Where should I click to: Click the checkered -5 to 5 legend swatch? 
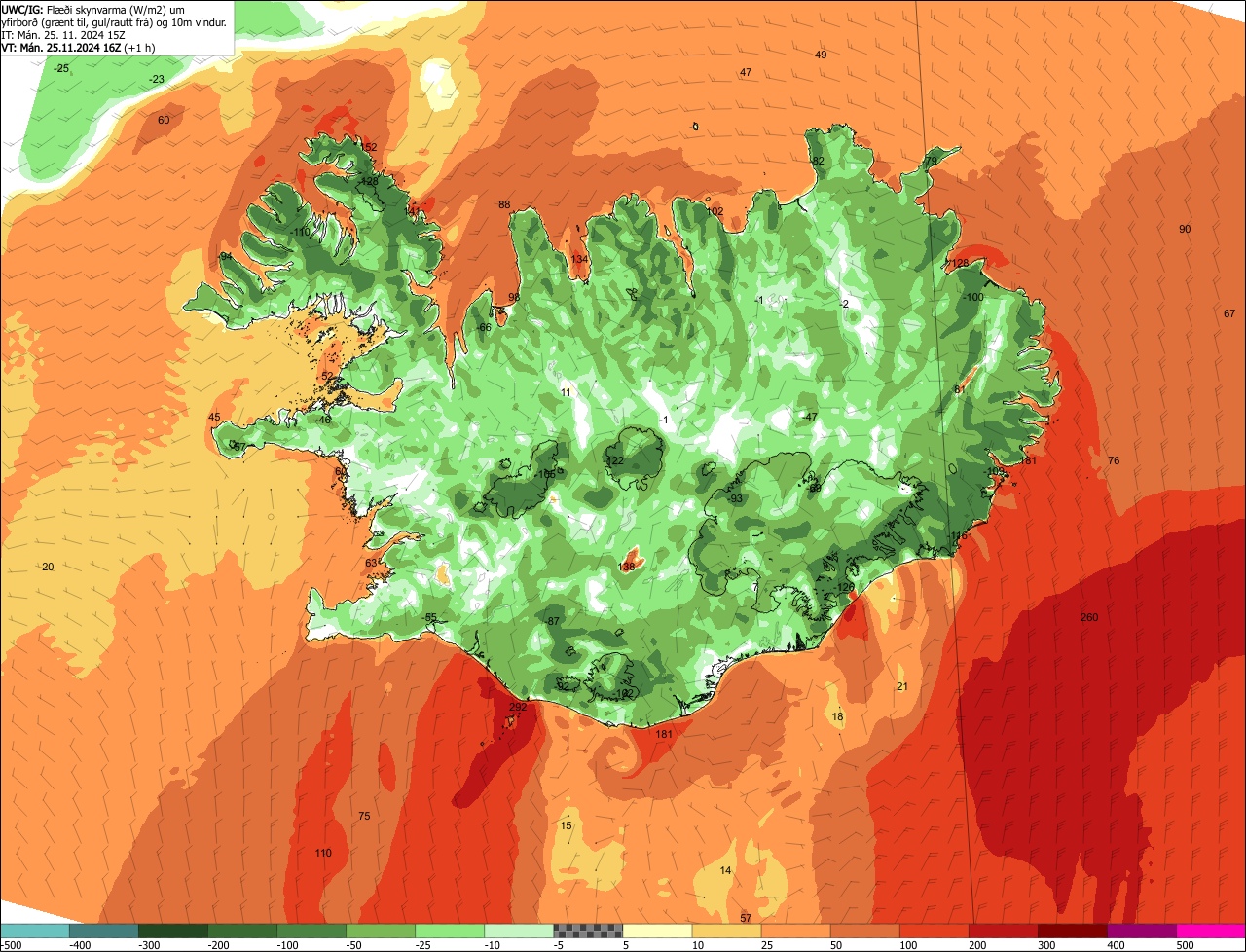(x=588, y=932)
